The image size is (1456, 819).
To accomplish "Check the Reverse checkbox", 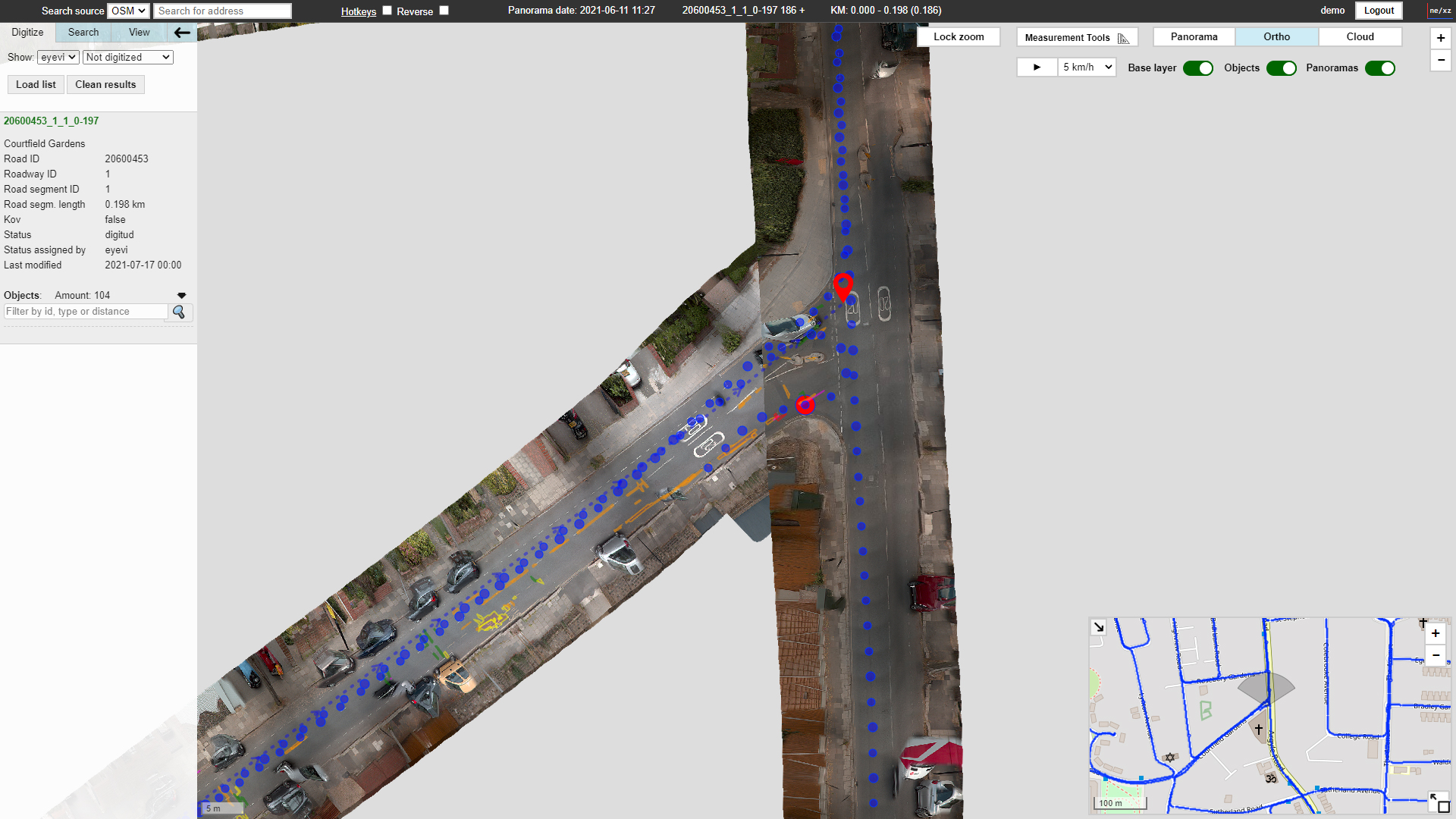I will pos(444,11).
